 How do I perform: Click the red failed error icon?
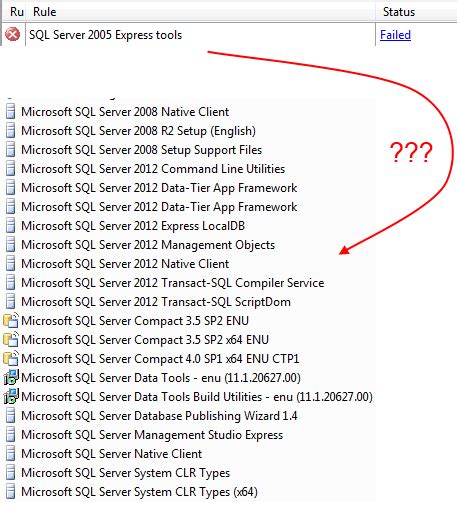tap(13, 35)
